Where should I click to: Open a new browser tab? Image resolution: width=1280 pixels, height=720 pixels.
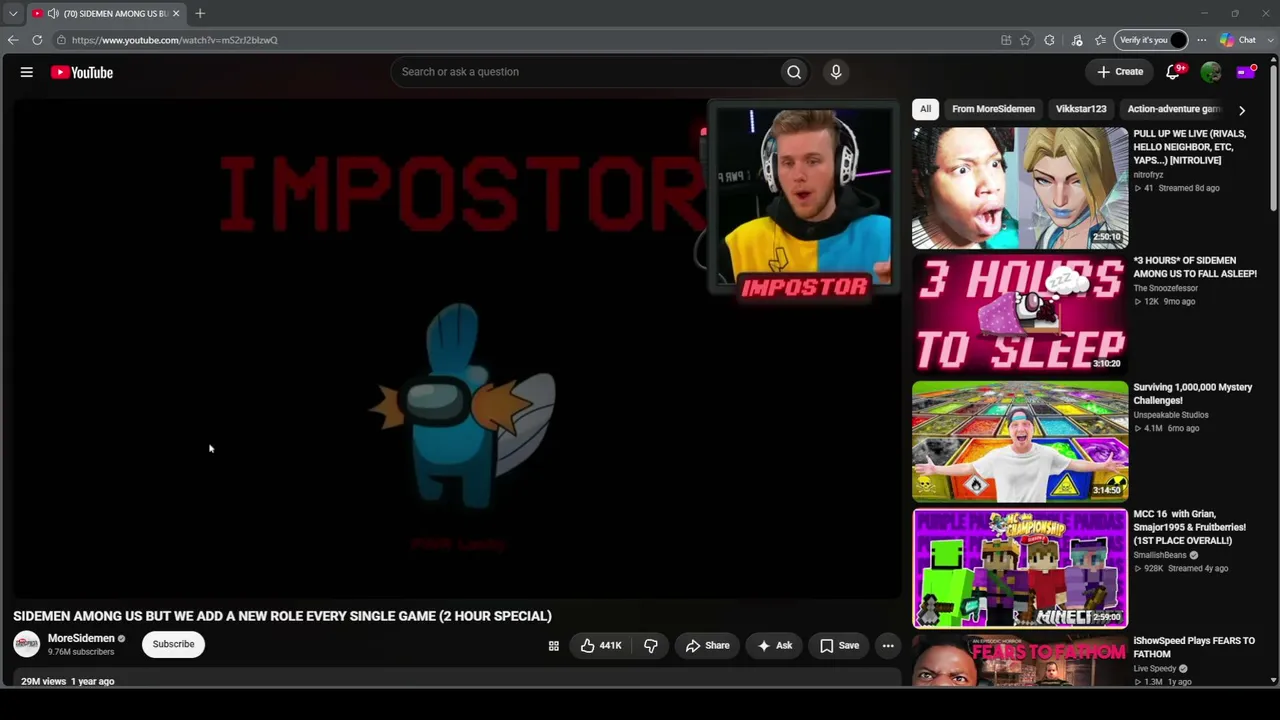(200, 13)
